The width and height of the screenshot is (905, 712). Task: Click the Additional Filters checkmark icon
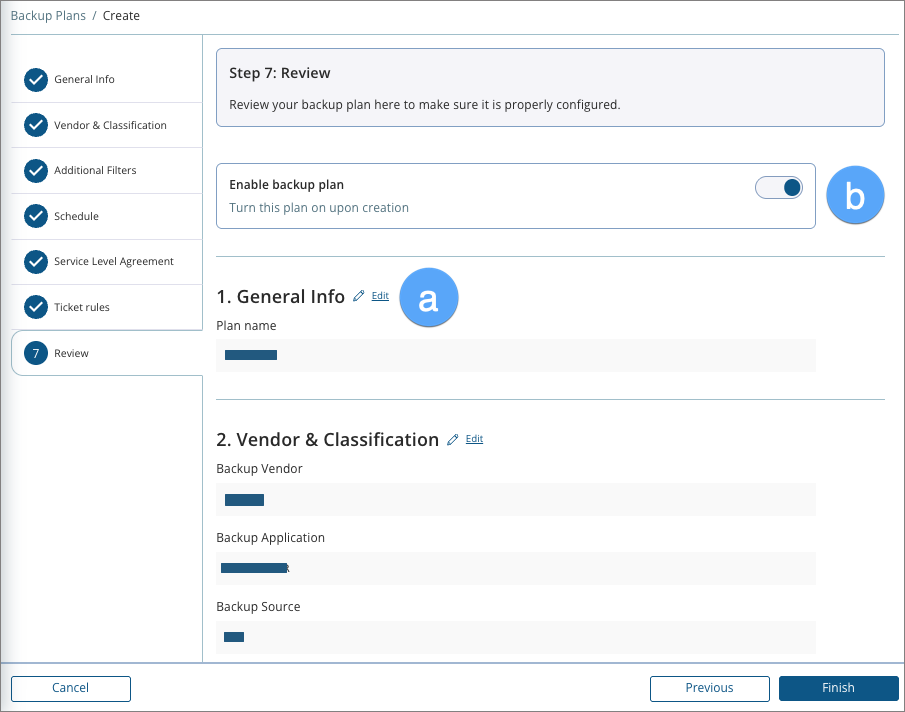coord(36,171)
